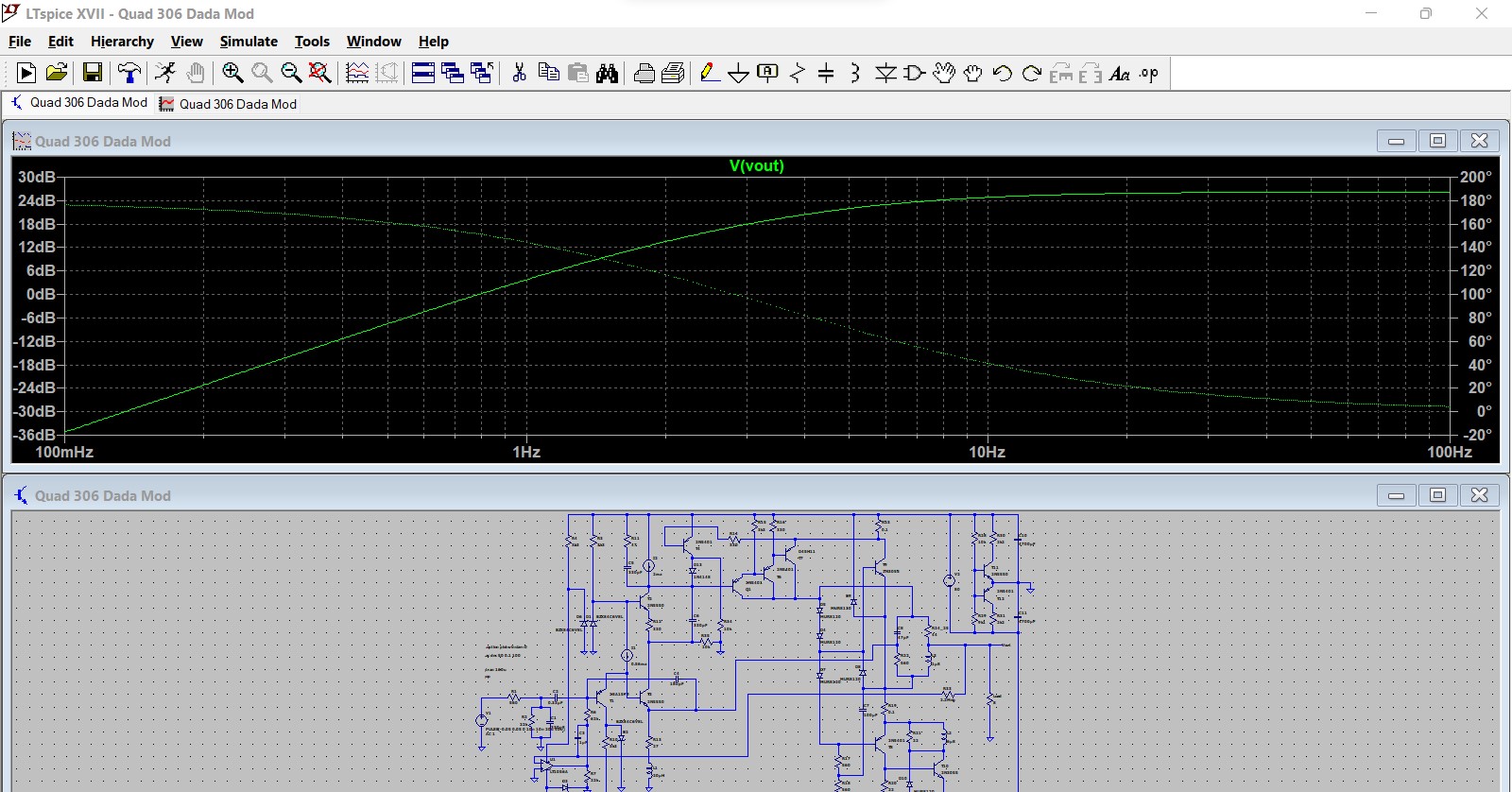Image resolution: width=1512 pixels, height=792 pixels.
Task: Open a file with the folder icon
Action: (x=57, y=73)
